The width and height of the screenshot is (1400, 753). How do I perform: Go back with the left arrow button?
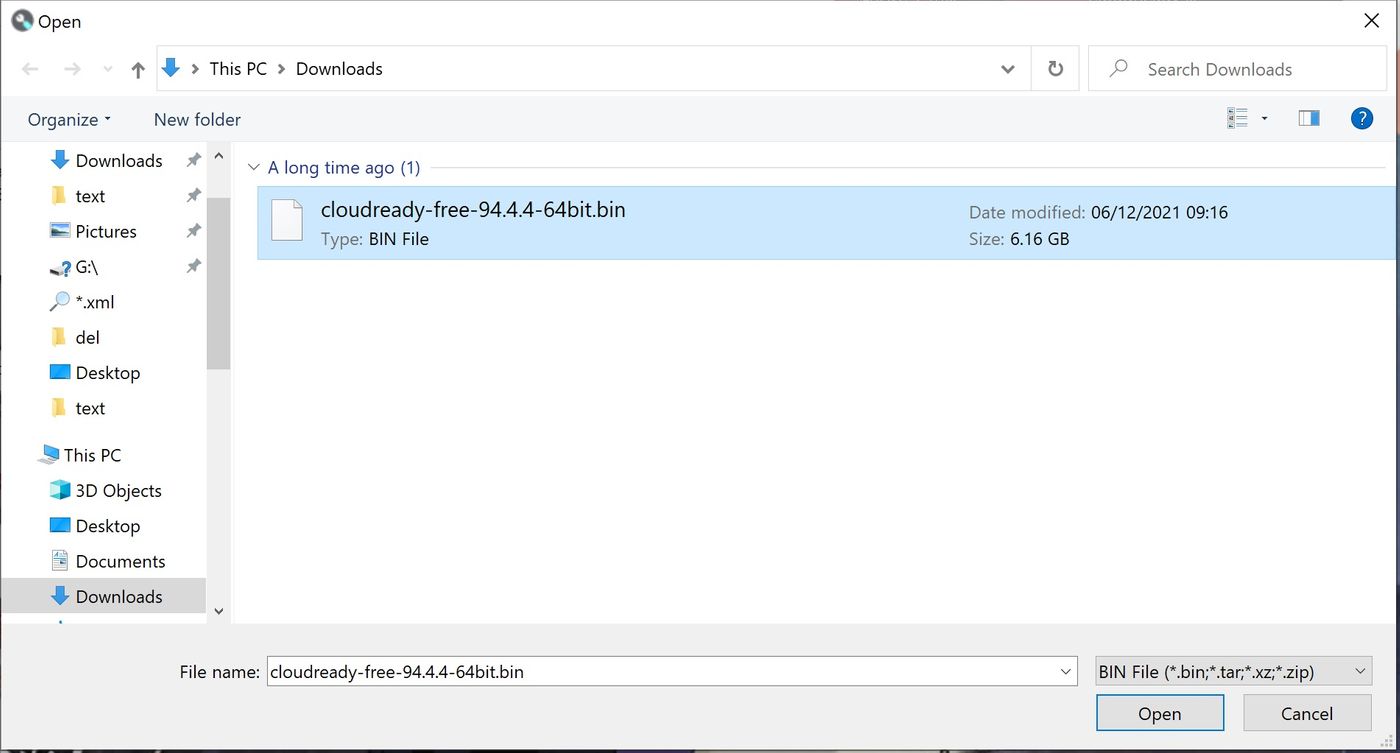[x=30, y=69]
